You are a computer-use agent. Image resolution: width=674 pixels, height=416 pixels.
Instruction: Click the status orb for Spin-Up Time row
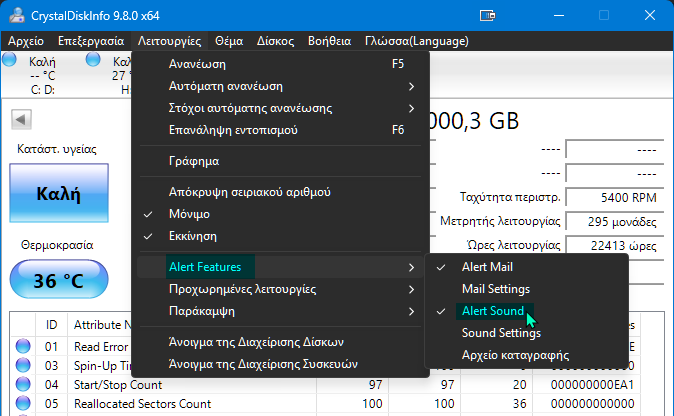[x=25, y=366]
